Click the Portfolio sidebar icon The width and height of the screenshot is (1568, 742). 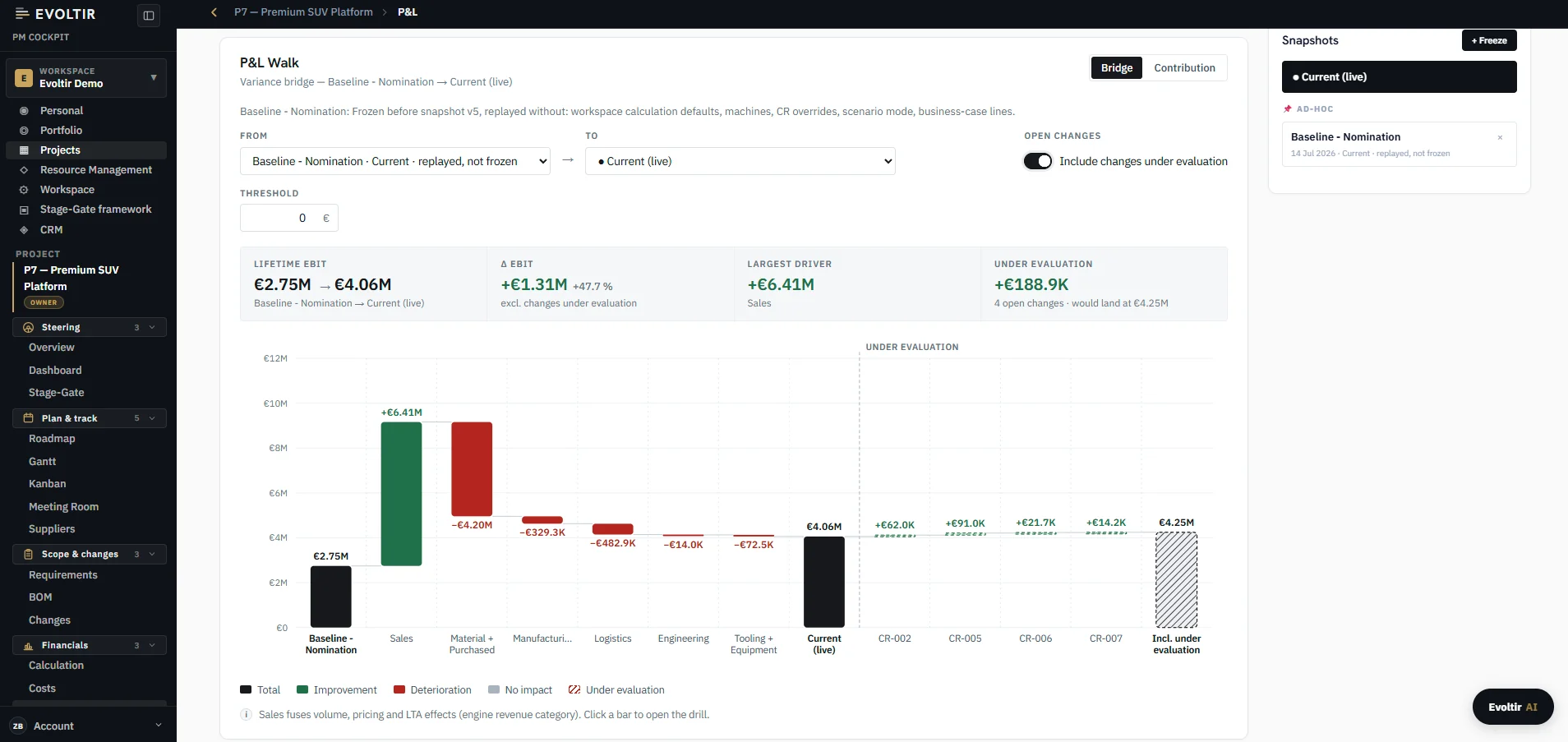[24, 131]
